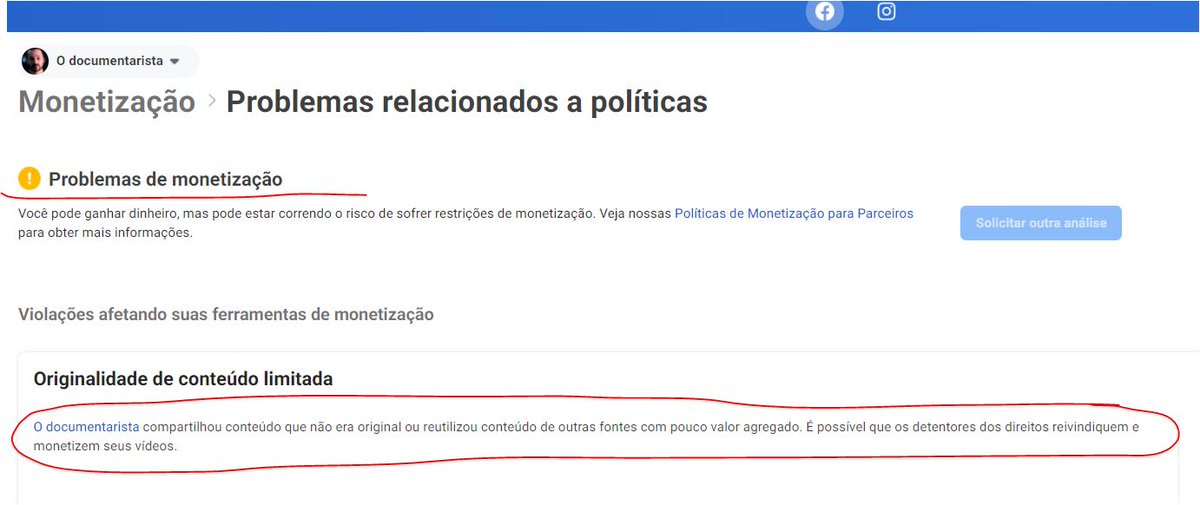Select the Problemas relacionados a políticas title
The image size is (1200, 505).
tap(467, 102)
